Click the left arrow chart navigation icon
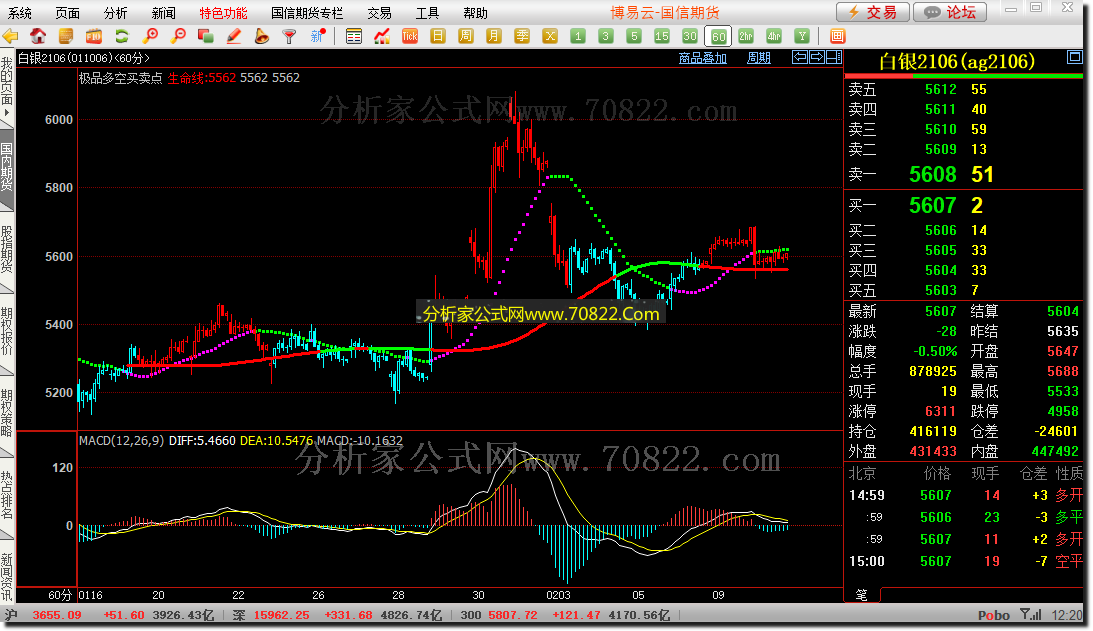This screenshot has height=631, width=1093. coord(800,57)
